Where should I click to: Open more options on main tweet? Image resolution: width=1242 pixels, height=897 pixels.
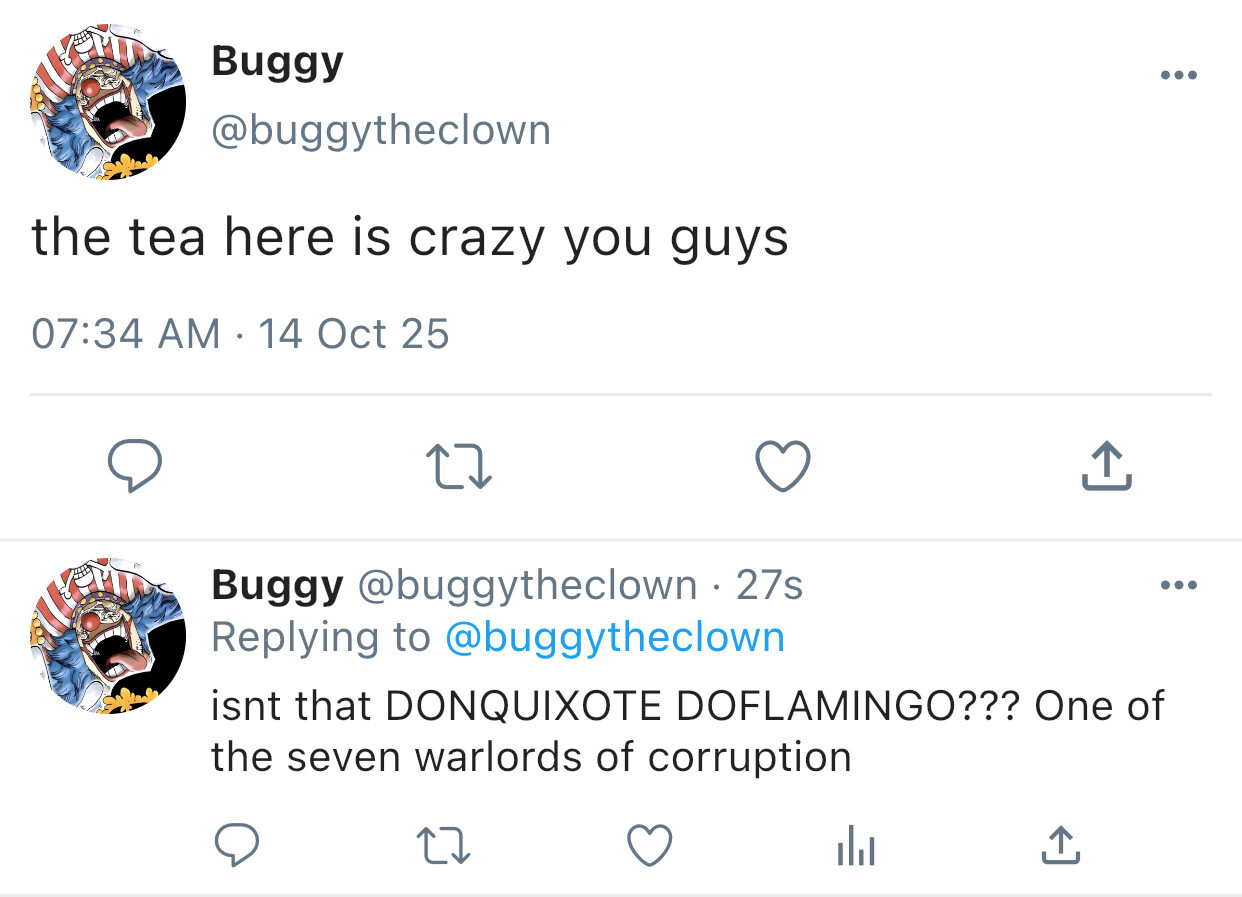click(1179, 75)
